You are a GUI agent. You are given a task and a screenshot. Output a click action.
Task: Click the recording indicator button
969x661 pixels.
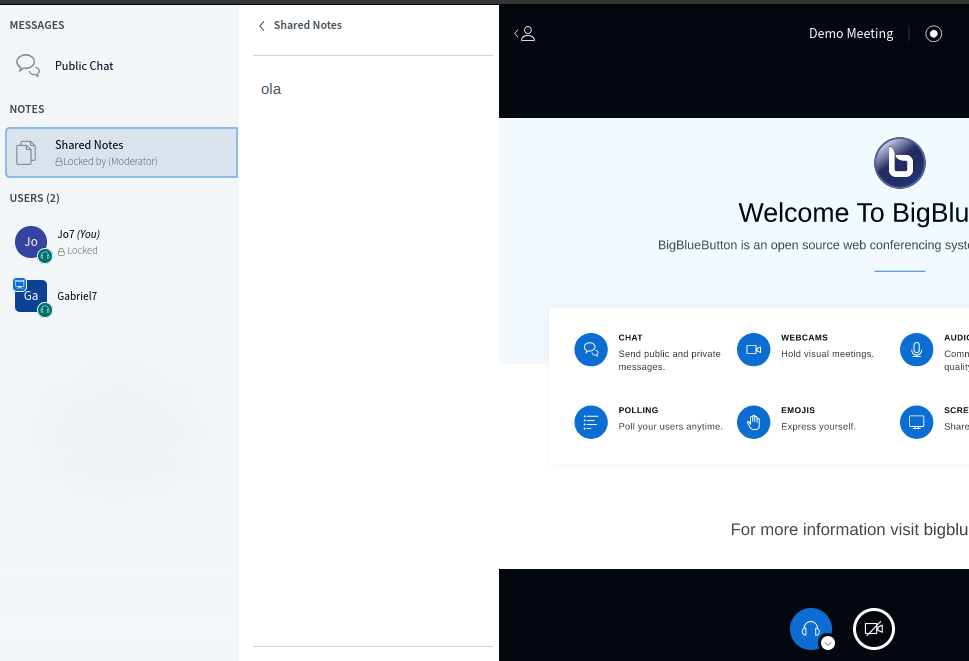tap(933, 33)
